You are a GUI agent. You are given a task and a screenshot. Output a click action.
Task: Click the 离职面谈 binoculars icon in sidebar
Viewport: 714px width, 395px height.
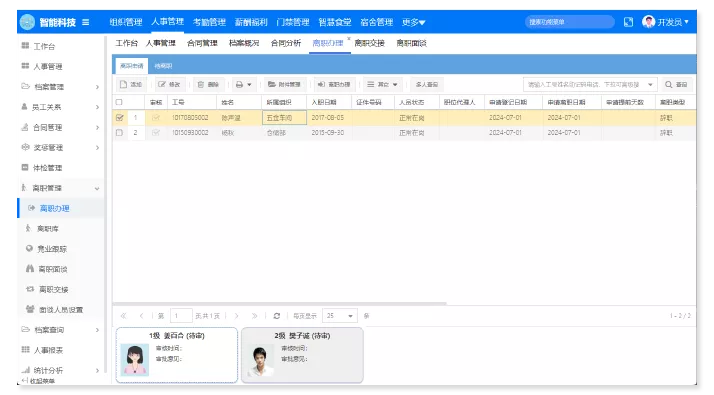click(x=30, y=269)
